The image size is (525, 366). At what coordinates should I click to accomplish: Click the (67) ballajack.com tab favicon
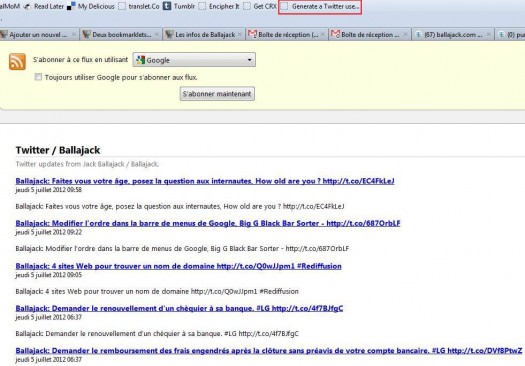point(418,34)
